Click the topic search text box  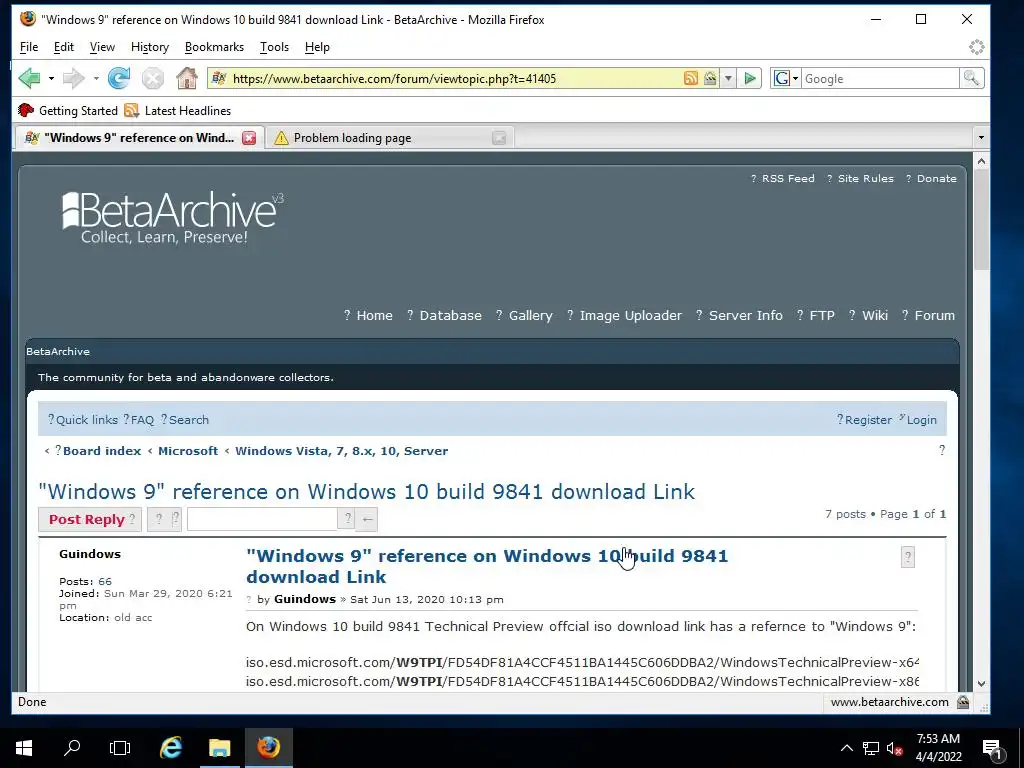tap(262, 519)
